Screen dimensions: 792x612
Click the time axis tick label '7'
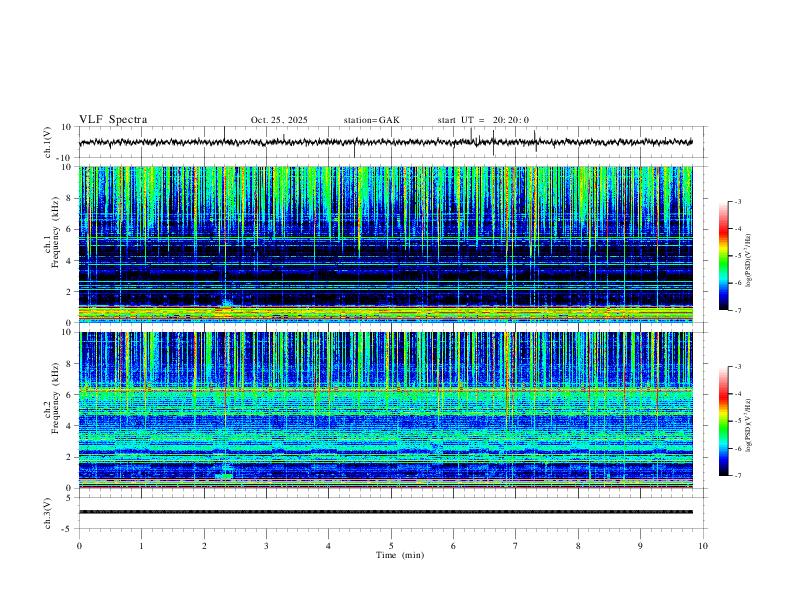tap(516, 546)
